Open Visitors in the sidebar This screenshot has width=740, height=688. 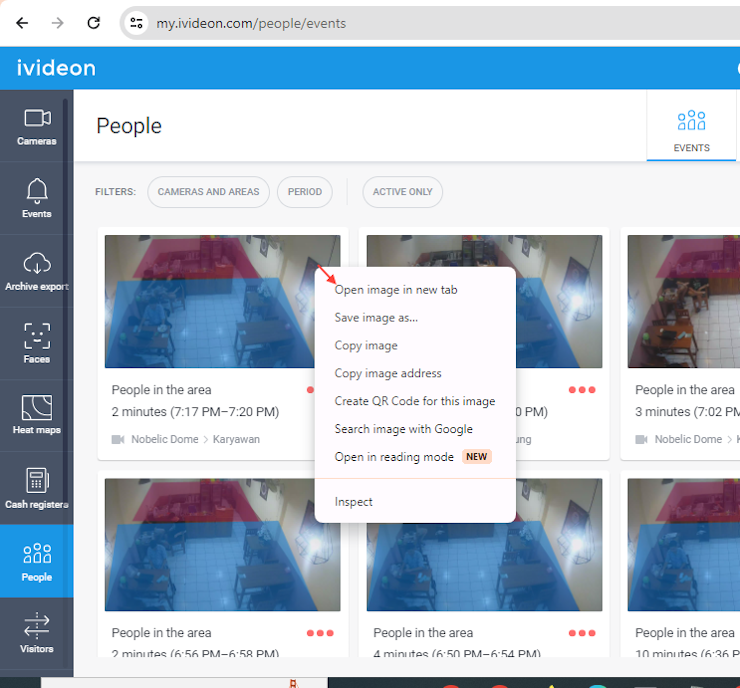click(x=37, y=633)
